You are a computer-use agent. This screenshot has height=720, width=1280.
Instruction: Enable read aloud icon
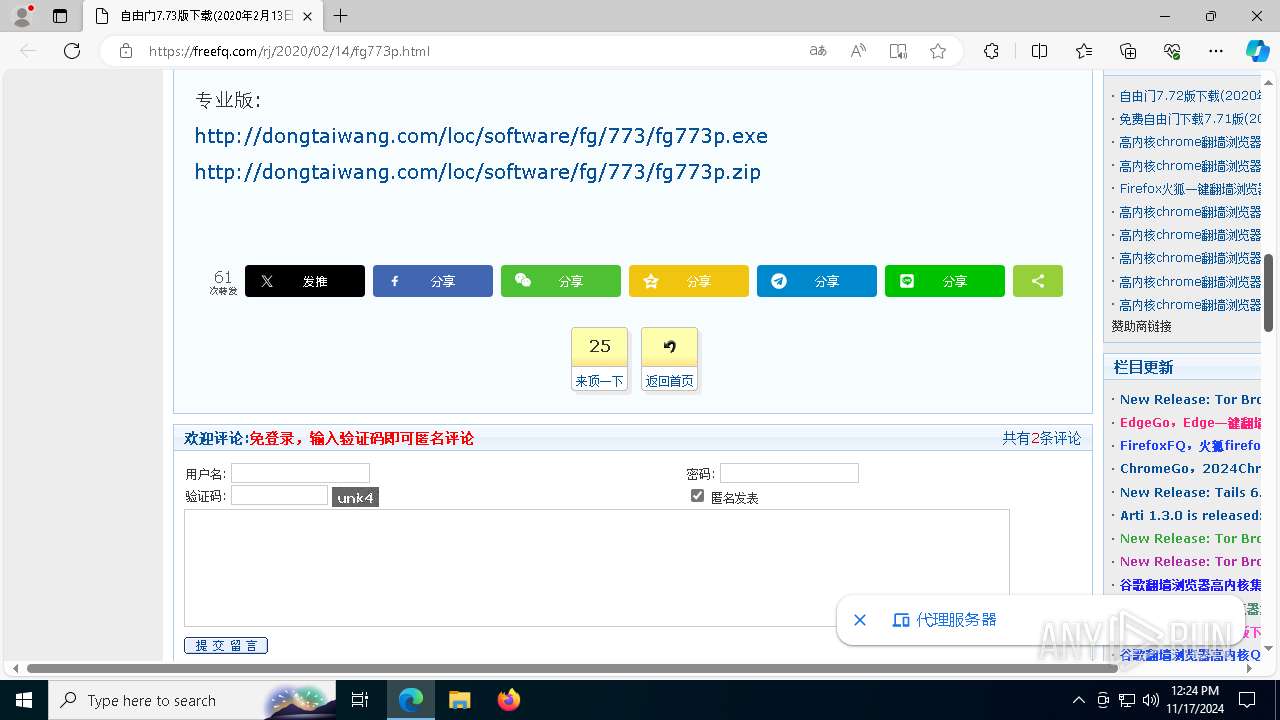point(858,51)
